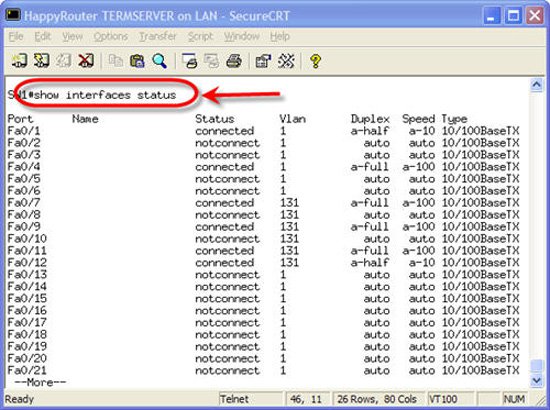Click the Paste toolbar icon
Viewport: 550px width, 410px height.
[137, 61]
